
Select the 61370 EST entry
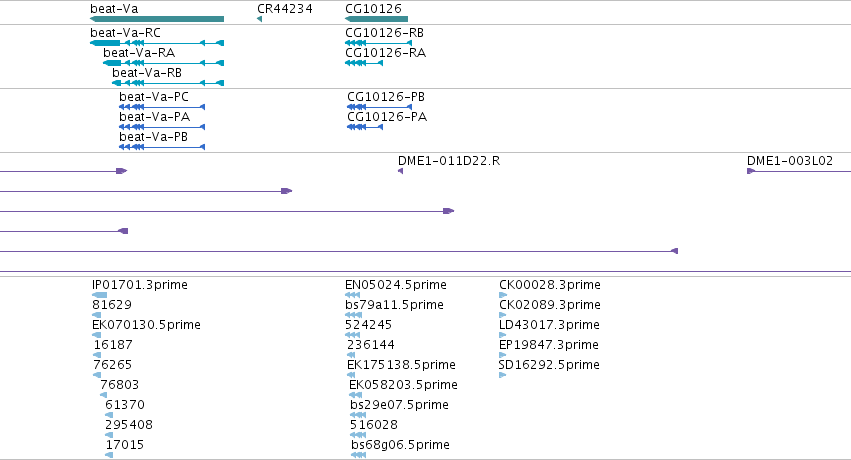point(125,405)
